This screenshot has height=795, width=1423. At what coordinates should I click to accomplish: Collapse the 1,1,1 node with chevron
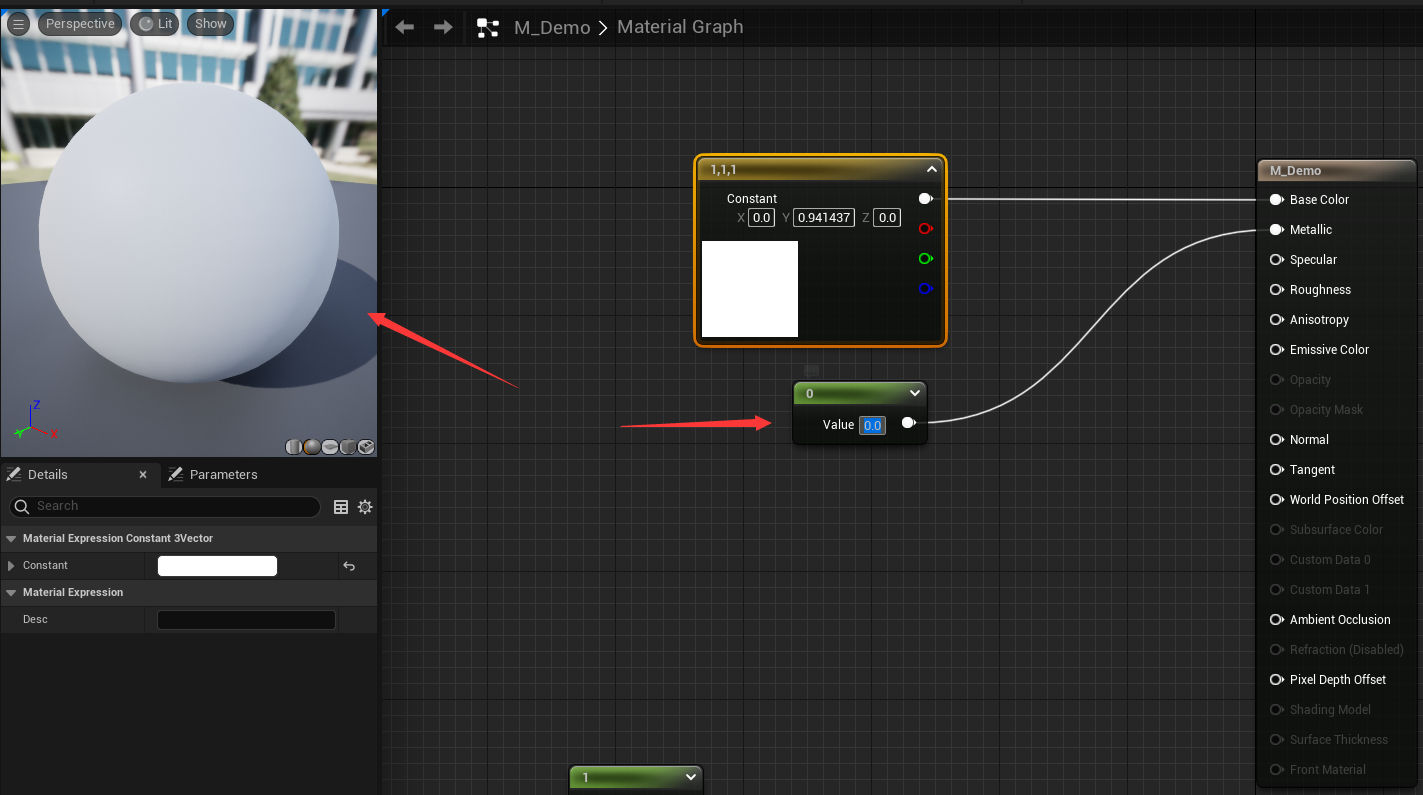click(x=931, y=170)
